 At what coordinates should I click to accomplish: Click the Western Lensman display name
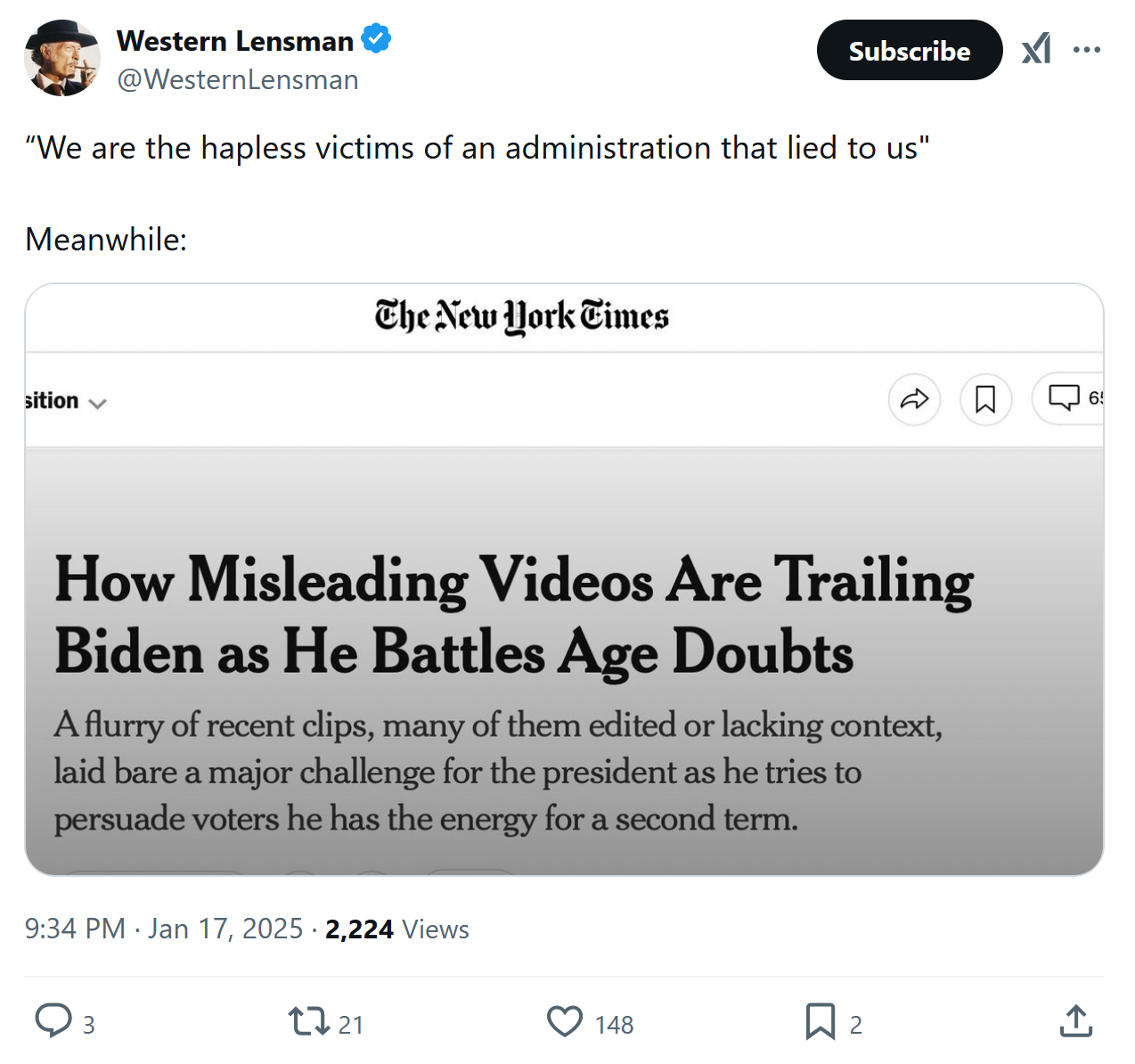click(235, 41)
